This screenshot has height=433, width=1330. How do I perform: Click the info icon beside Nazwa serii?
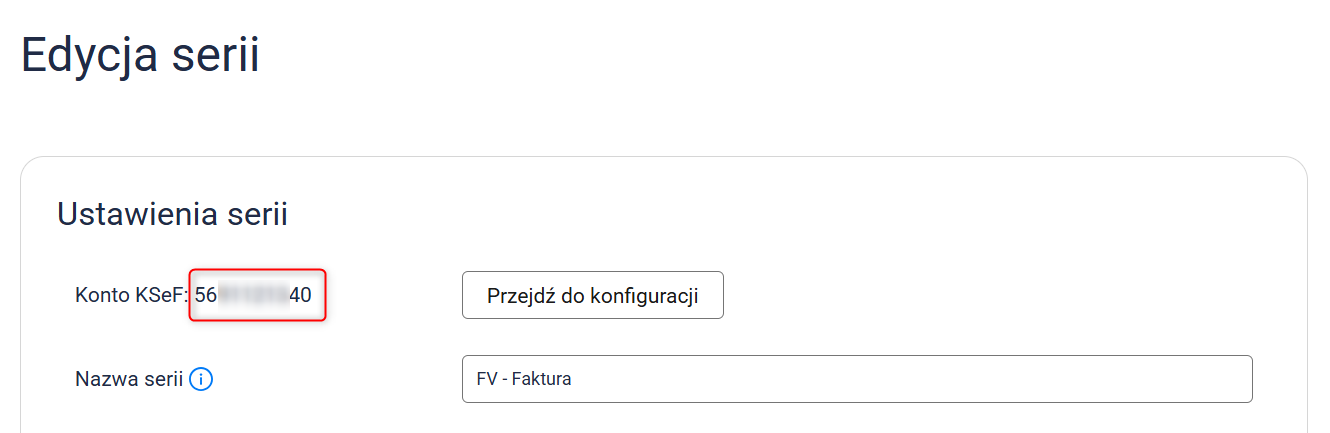point(201,380)
